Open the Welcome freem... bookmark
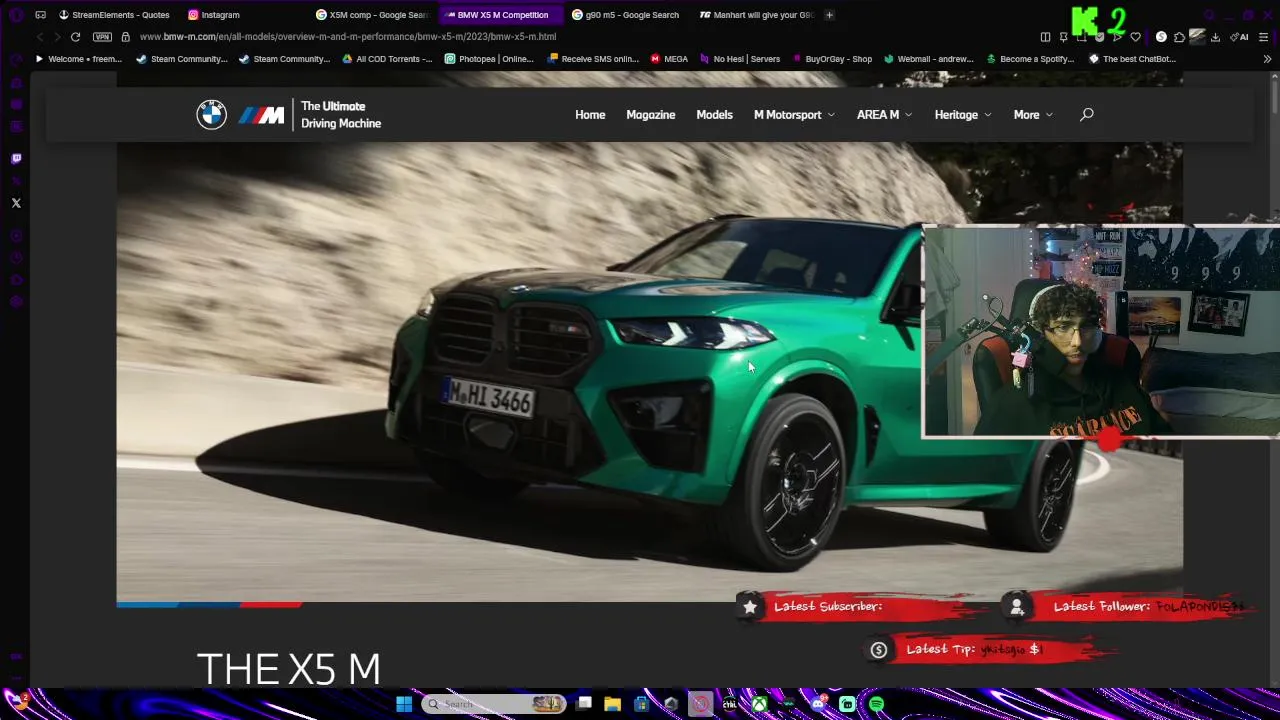Screen dimensions: 1280x720 pyautogui.click(x=78, y=59)
